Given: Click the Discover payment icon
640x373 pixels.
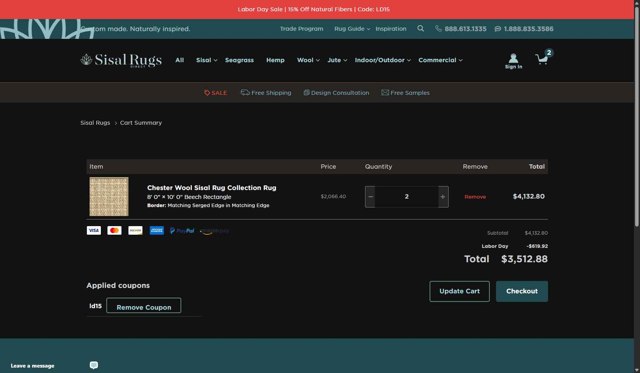Looking at the screenshot, I should 136,231.
